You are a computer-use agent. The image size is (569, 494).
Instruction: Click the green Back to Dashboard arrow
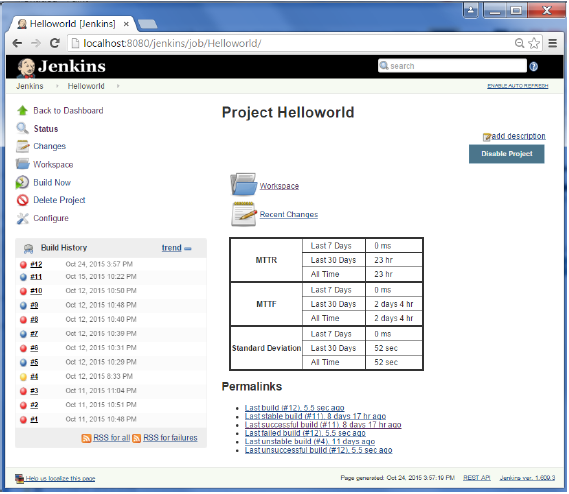pos(22,110)
